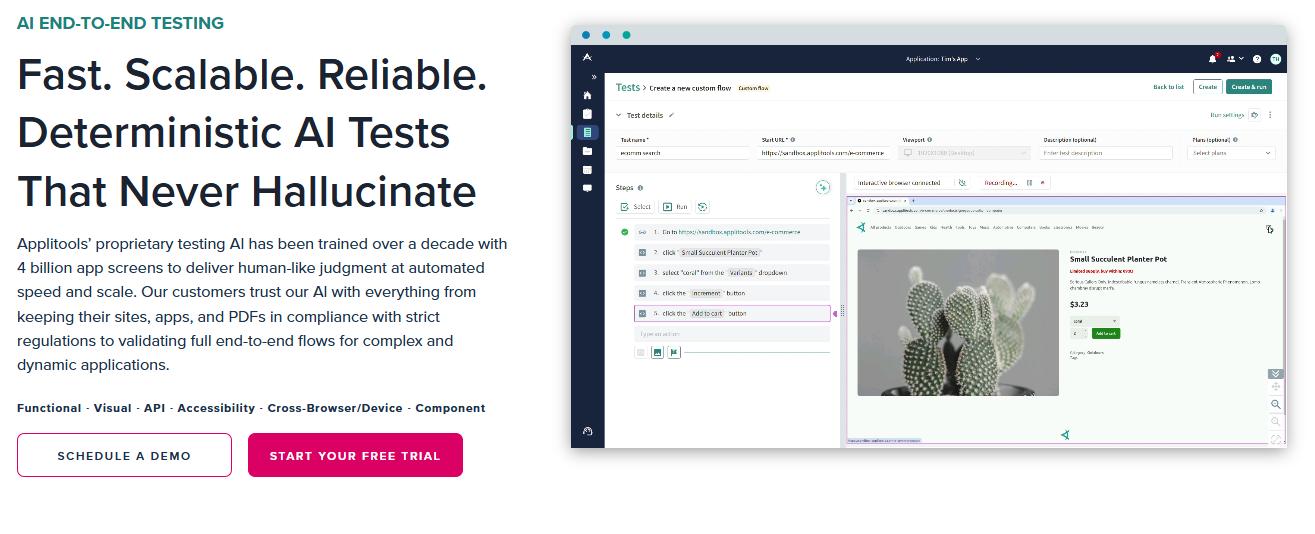
Task: Select the active tests list sidebar item
Action: pyautogui.click(x=587, y=132)
